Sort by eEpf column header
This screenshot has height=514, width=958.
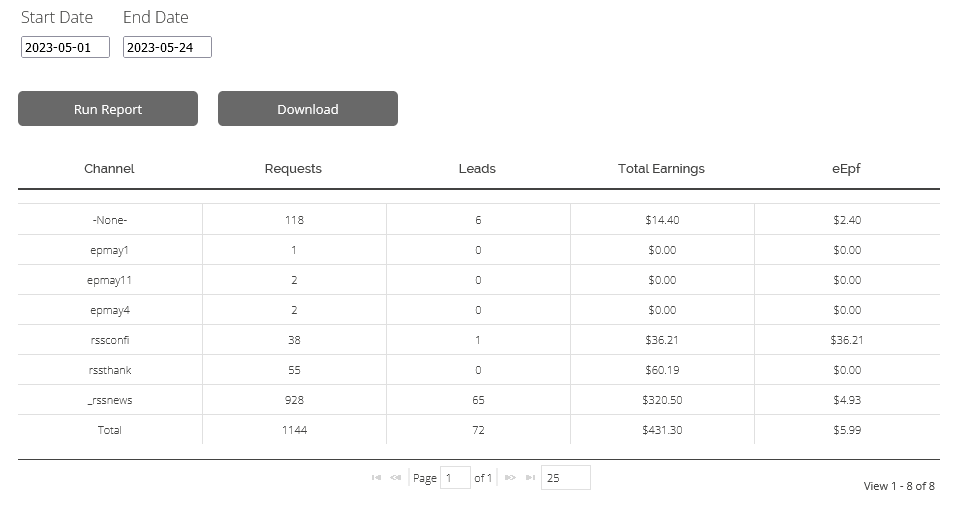tap(846, 169)
